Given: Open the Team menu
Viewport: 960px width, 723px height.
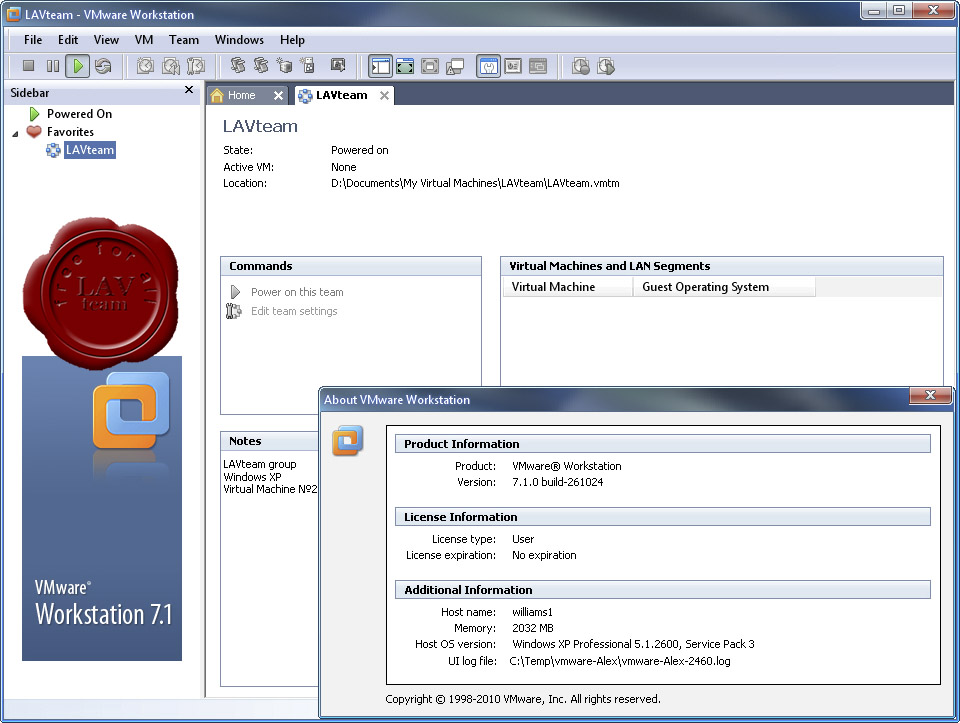Looking at the screenshot, I should click(184, 40).
